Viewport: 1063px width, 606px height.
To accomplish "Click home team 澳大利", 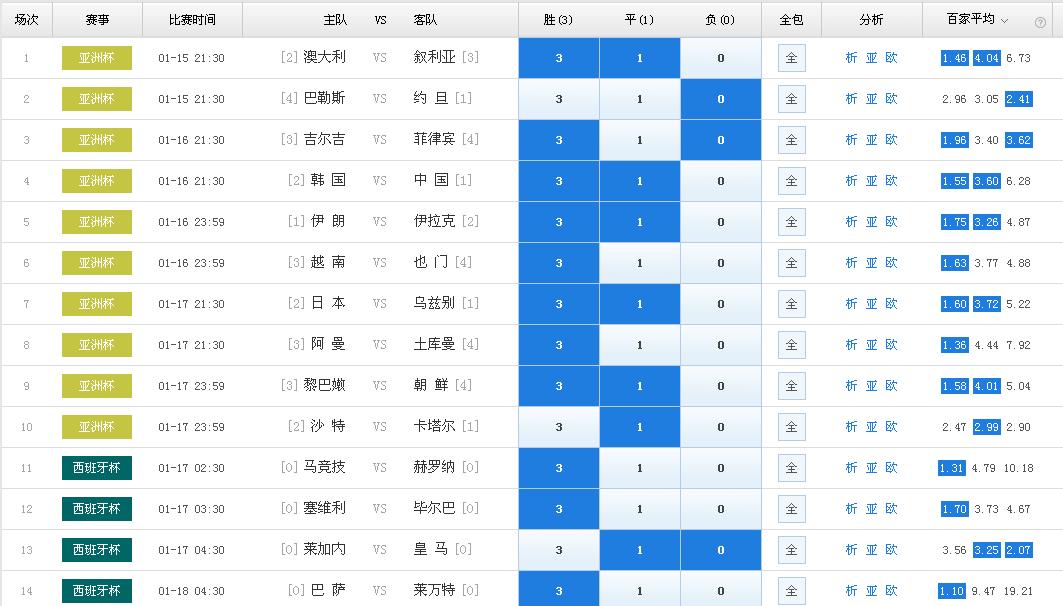I will (324, 57).
